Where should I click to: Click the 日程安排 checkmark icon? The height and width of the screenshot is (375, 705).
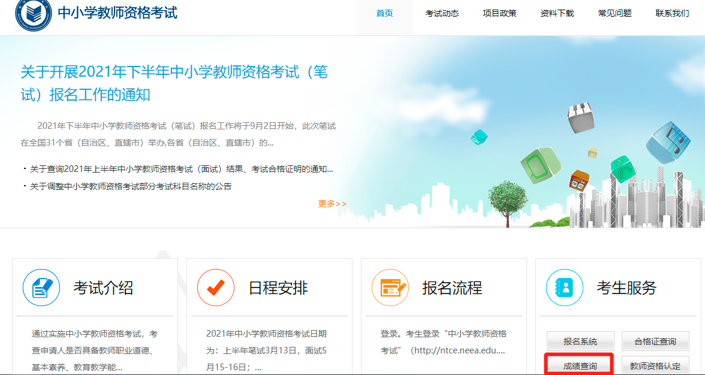click(216, 288)
